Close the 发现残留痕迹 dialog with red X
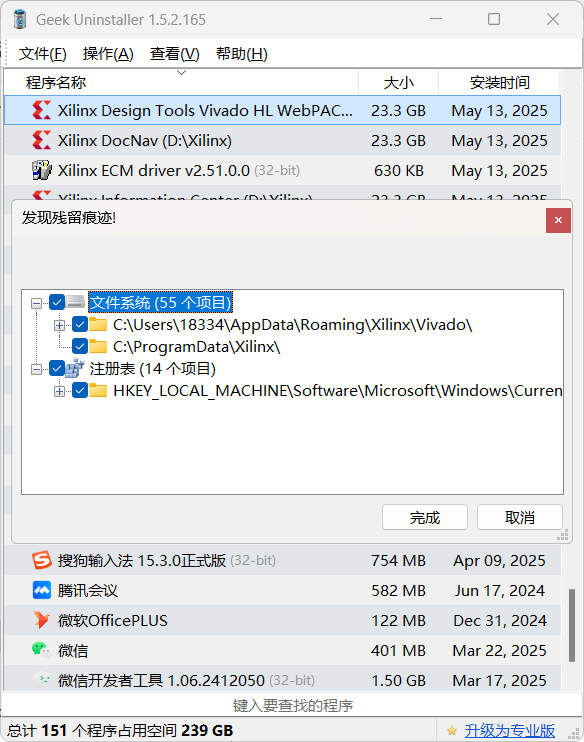 pos(558,220)
